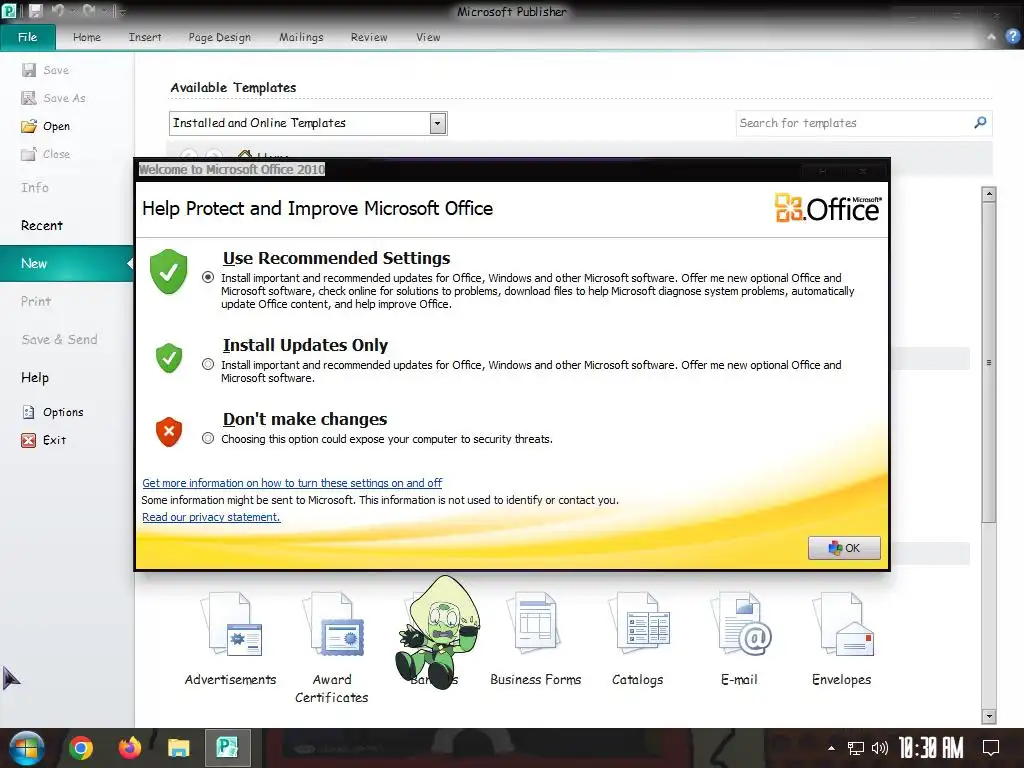Open the E-mail template category
Image resolution: width=1024 pixels, height=768 pixels.
pos(739,639)
